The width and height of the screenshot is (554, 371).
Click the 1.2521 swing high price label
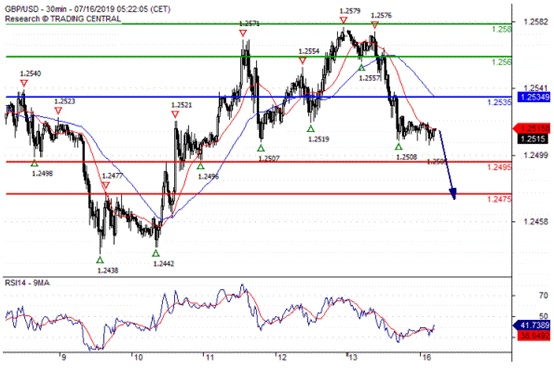pyautogui.click(x=182, y=105)
